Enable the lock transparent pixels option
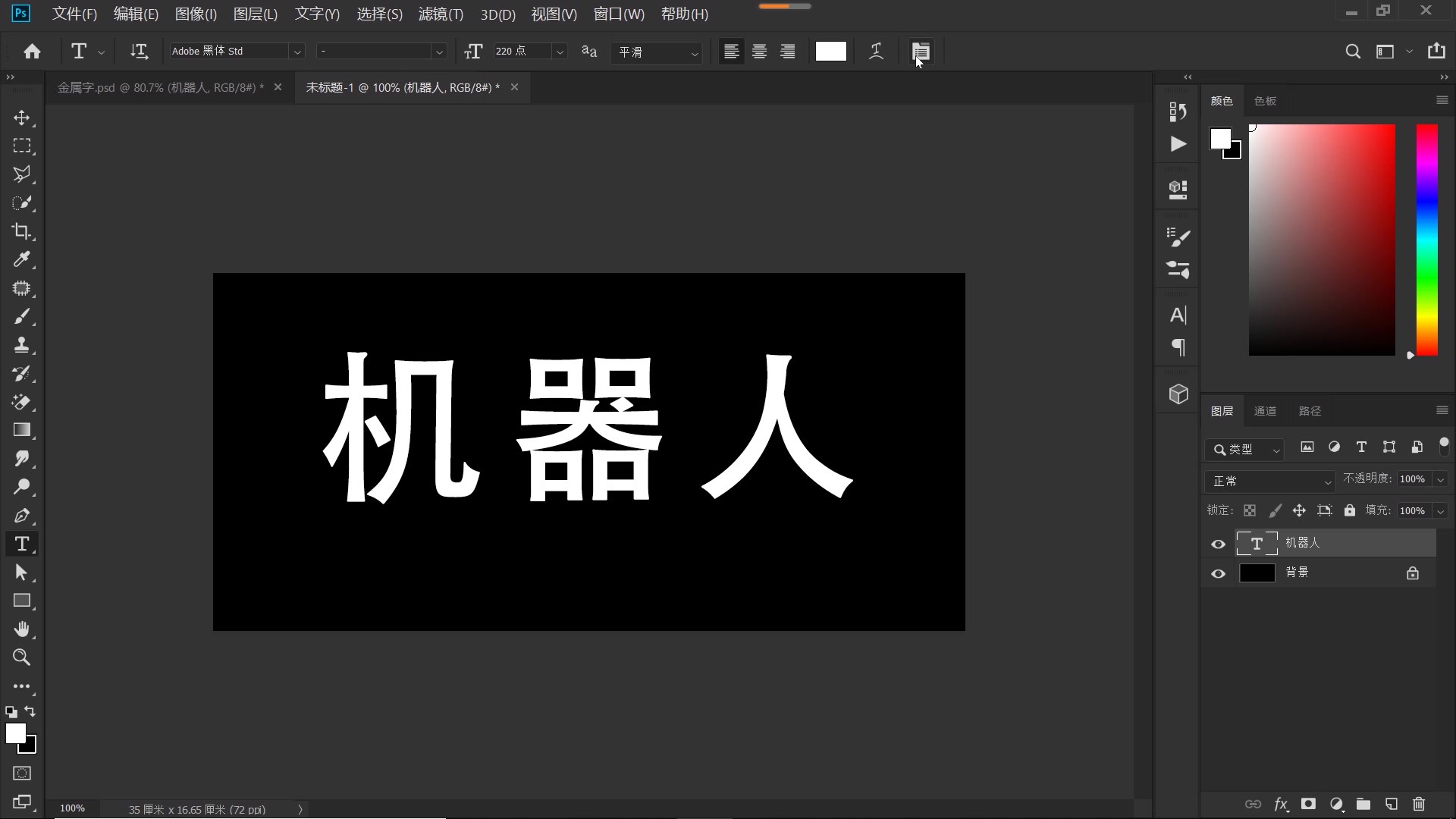The width and height of the screenshot is (1456, 819). pos(1249,510)
